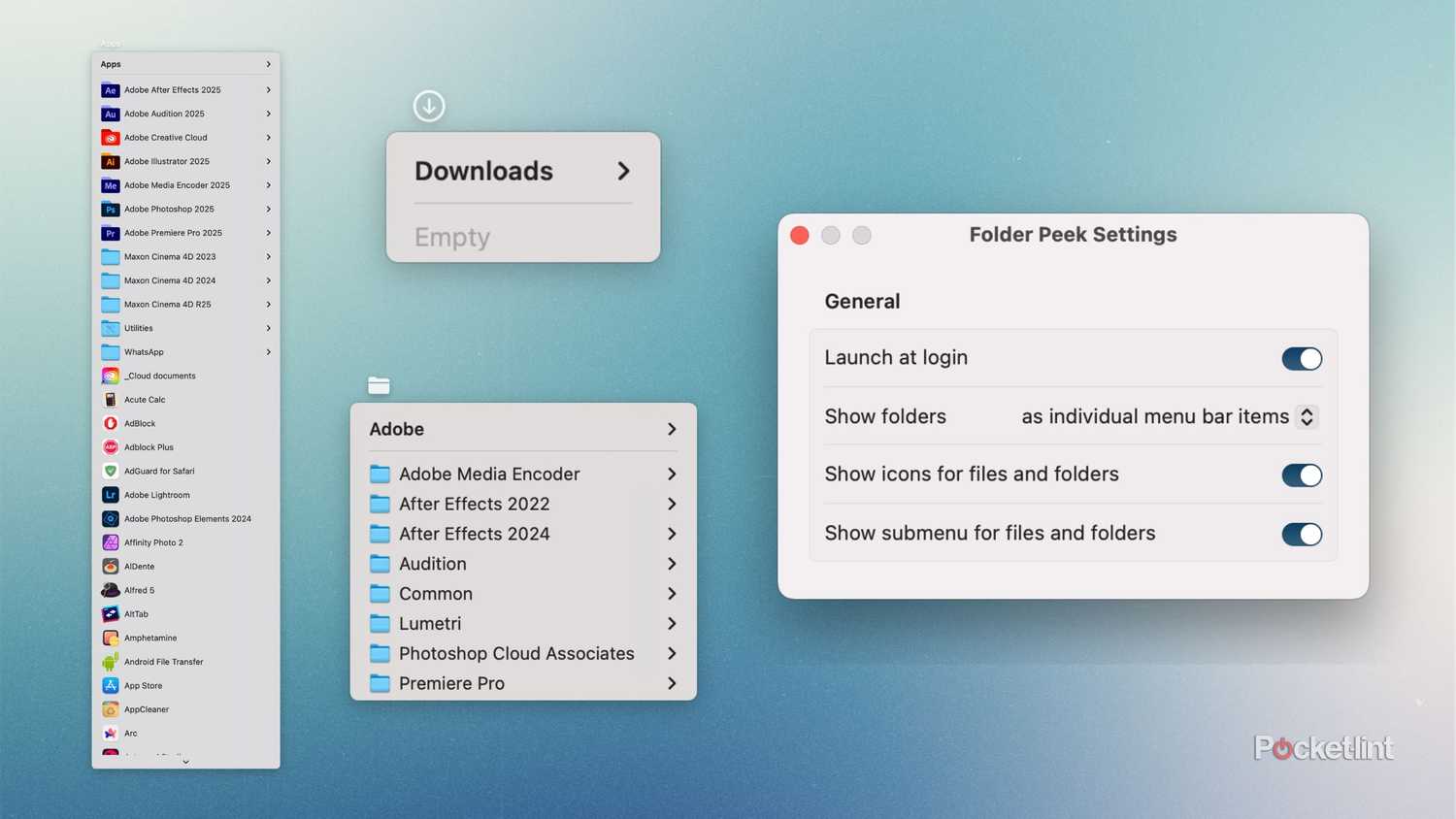Viewport: 1456px width, 819px height.
Task: Click the Downloads menu bar arrow icon
Action: click(x=429, y=106)
